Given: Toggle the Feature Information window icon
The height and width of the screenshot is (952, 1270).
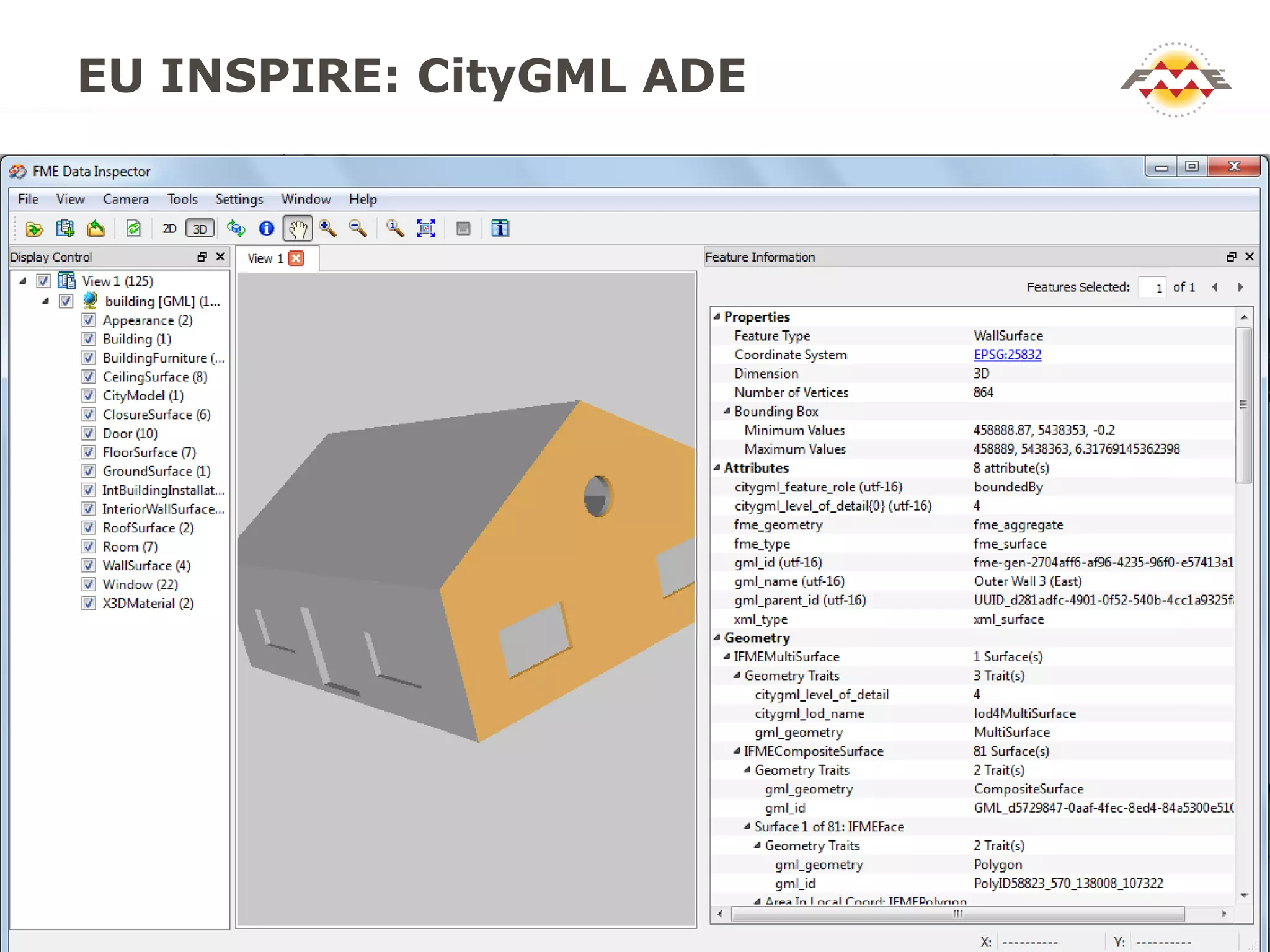Looking at the screenshot, I should [x=500, y=229].
